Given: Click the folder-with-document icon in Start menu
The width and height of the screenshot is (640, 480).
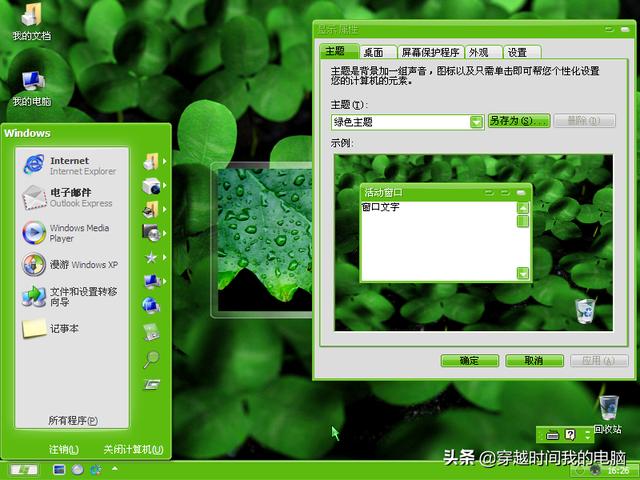Looking at the screenshot, I should click(x=151, y=162).
